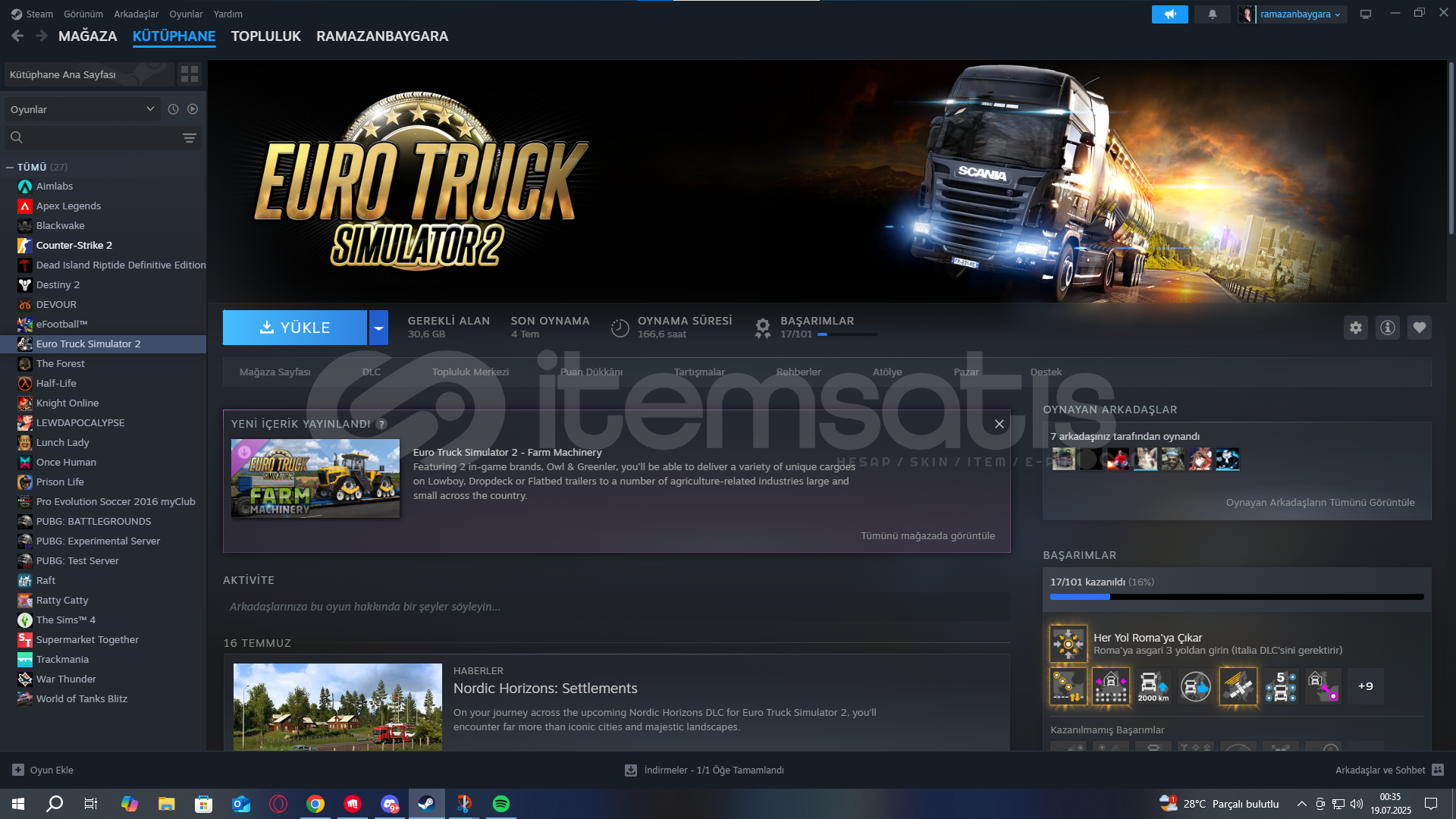This screenshot has height=819, width=1456.
Task: Click the activity comment input field
Action: point(617,607)
